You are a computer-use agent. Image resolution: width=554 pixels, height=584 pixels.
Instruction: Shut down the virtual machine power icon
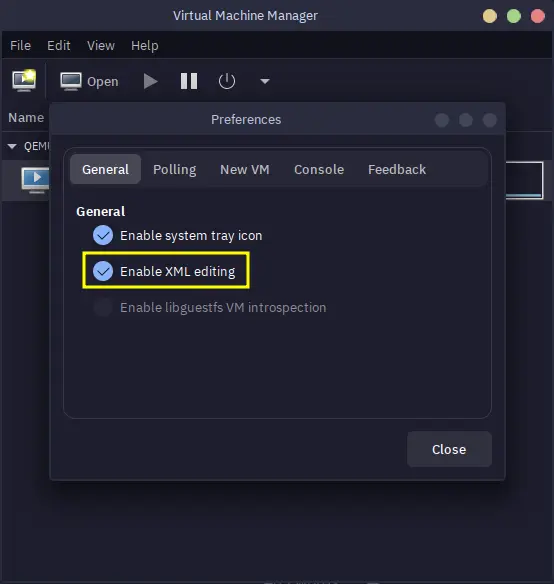(x=227, y=81)
